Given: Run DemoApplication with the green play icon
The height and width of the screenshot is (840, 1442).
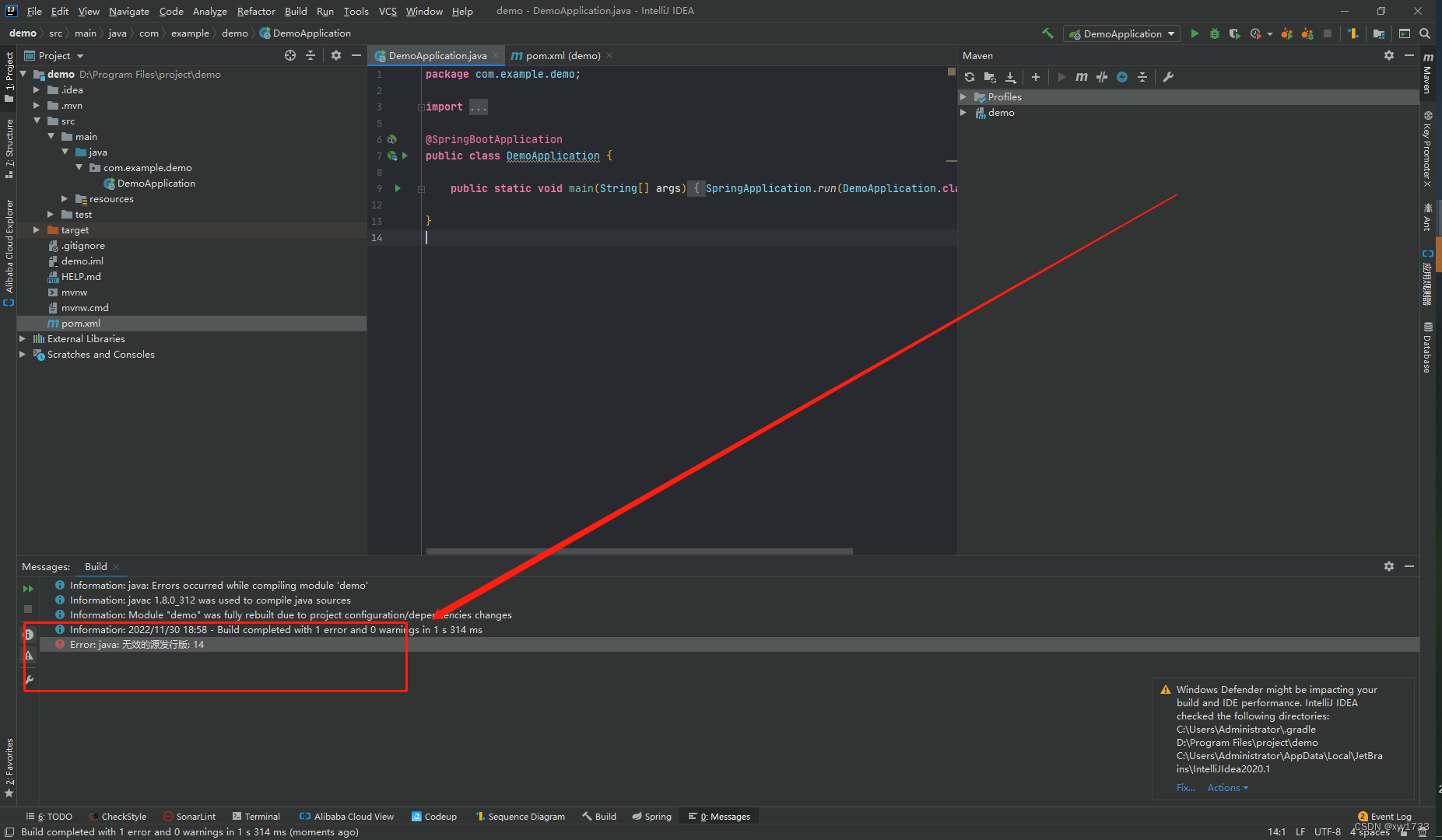Looking at the screenshot, I should [1195, 33].
